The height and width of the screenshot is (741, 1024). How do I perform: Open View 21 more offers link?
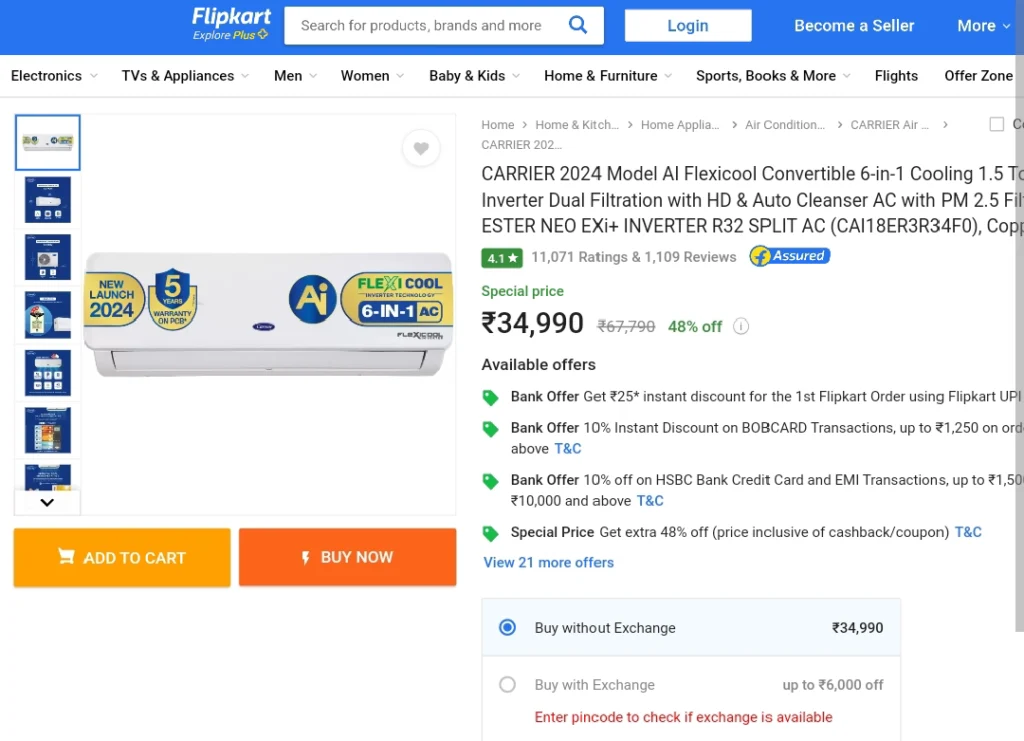click(x=549, y=562)
